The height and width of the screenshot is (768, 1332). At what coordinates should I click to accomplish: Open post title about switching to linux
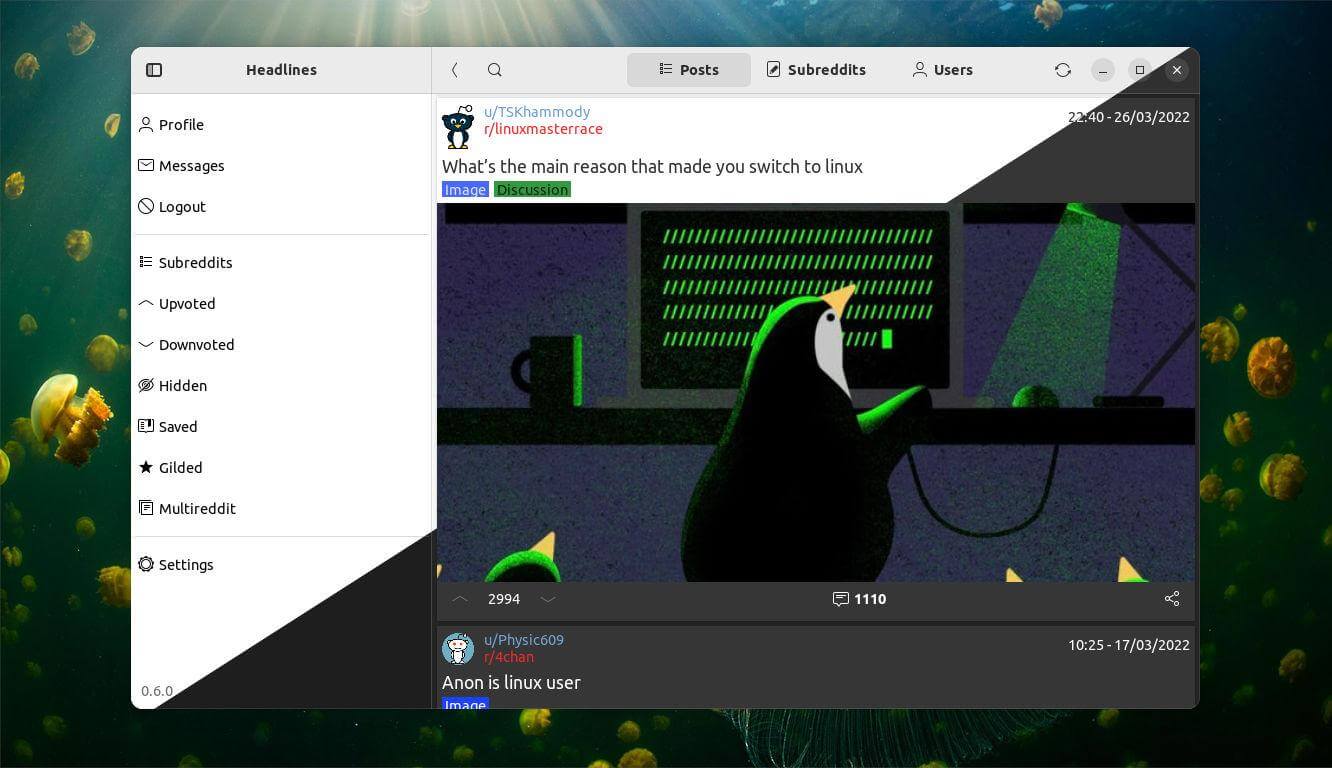tap(652, 167)
